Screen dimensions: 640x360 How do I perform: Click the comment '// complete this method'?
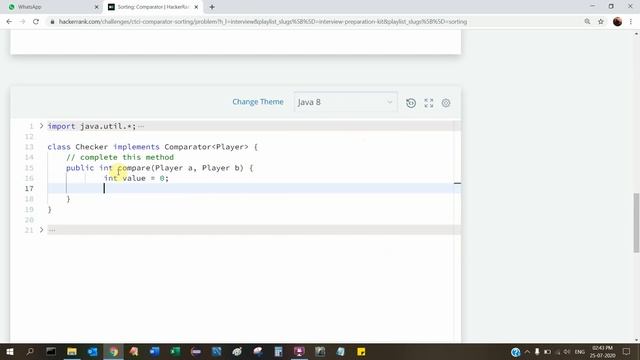click(120, 157)
